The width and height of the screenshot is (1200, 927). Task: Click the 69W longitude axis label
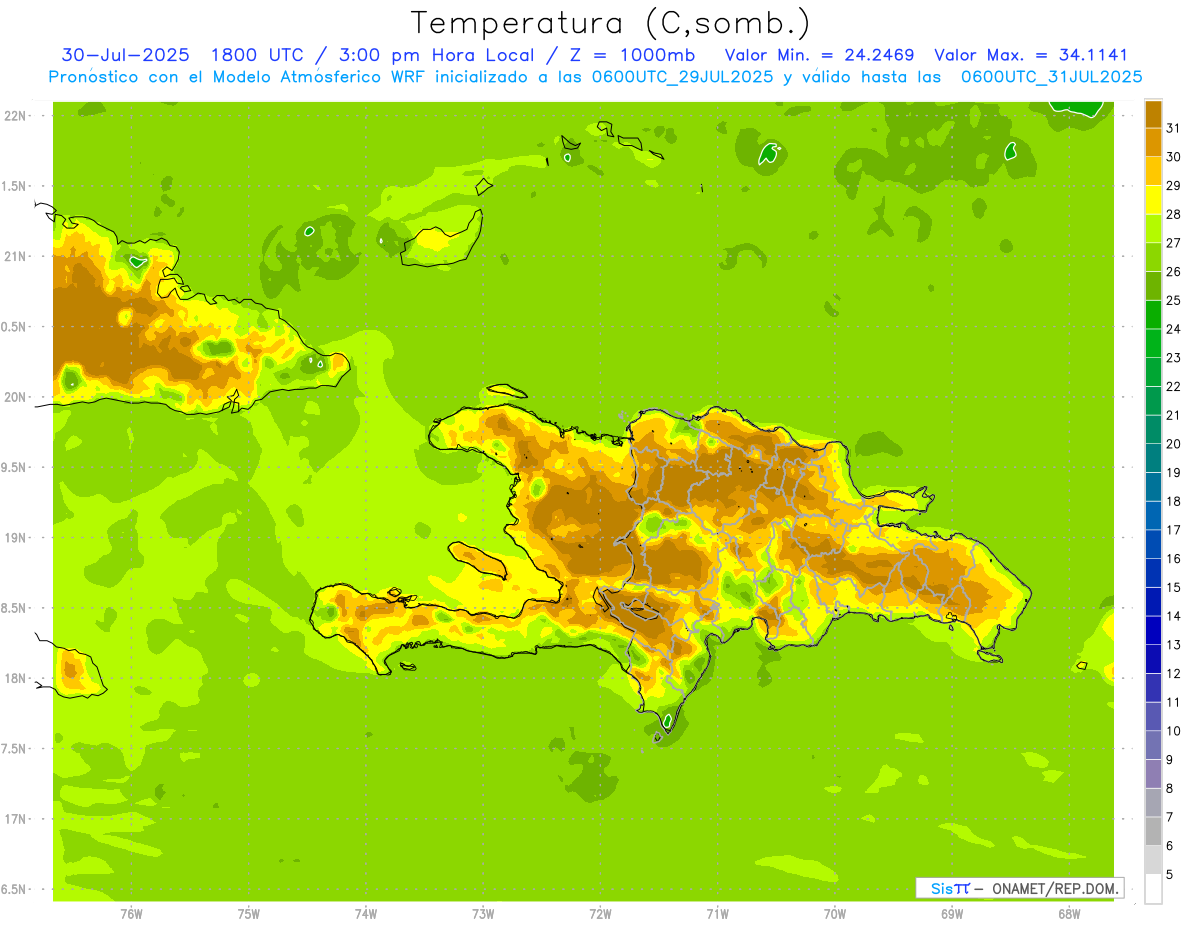(x=952, y=914)
